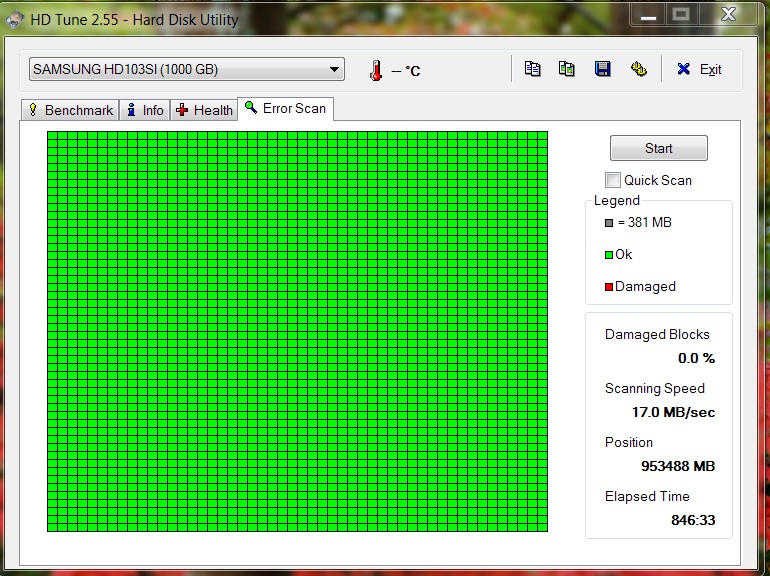770x576 pixels.
Task: Select the Error Scan tab
Action: click(x=285, y=109)
